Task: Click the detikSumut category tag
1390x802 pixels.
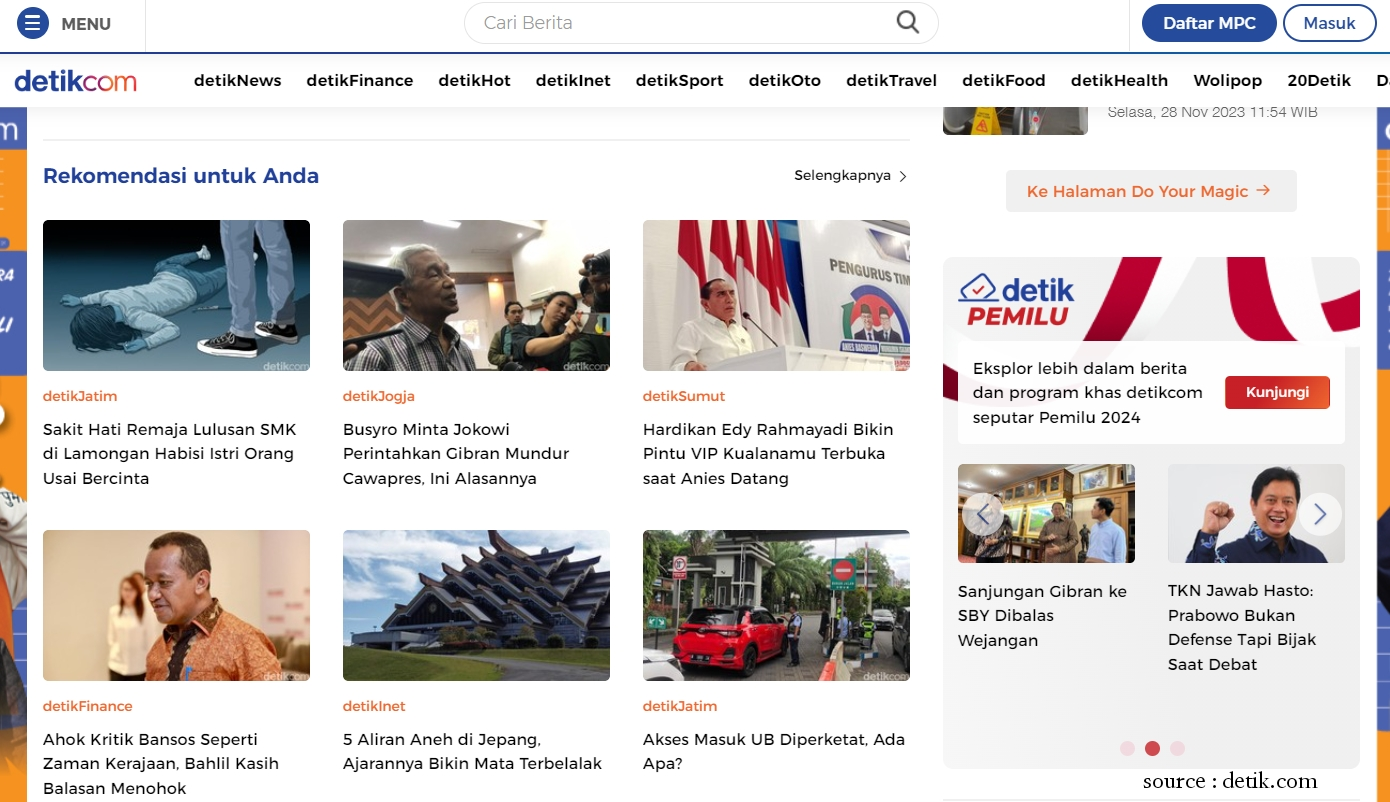Action: (684, 396)
